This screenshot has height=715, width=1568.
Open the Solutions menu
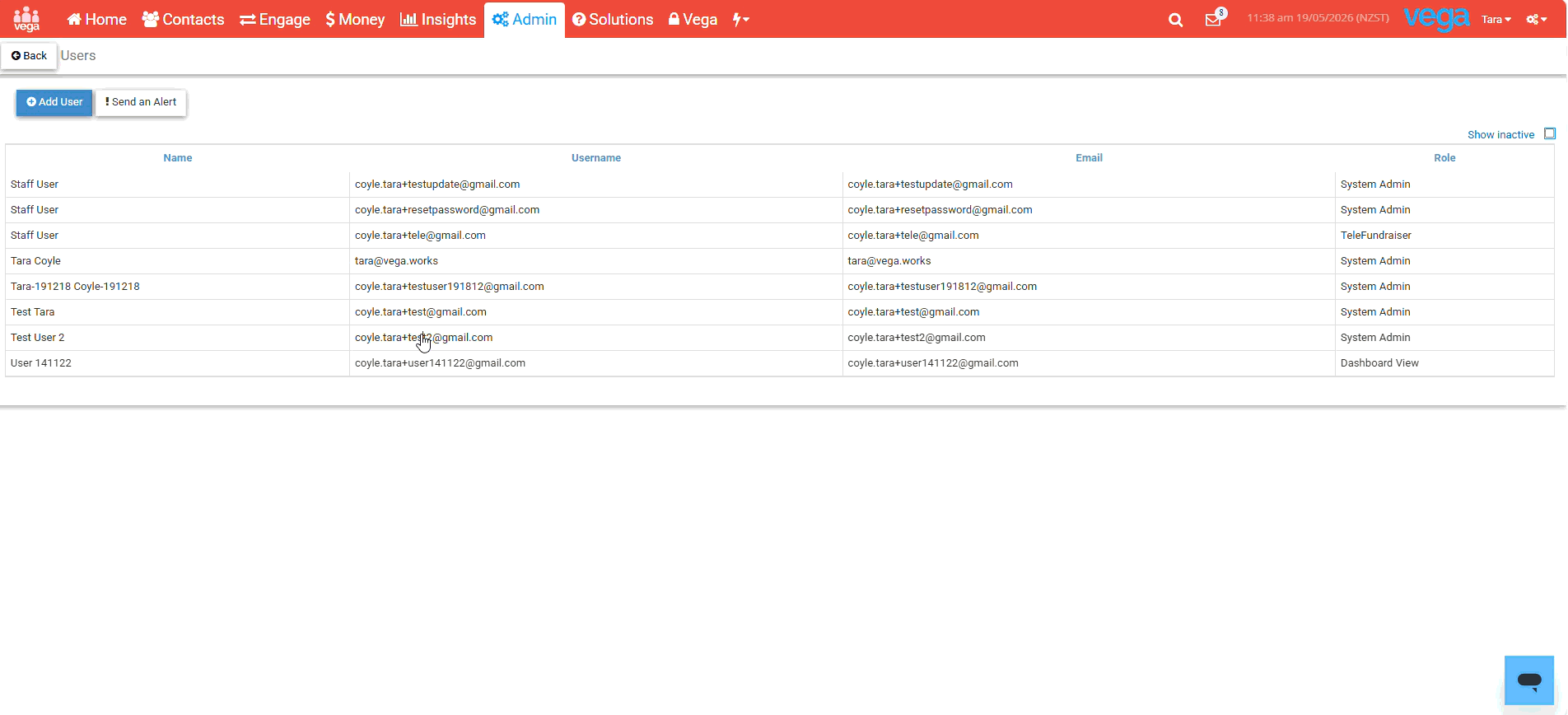(x=613, y=19)
